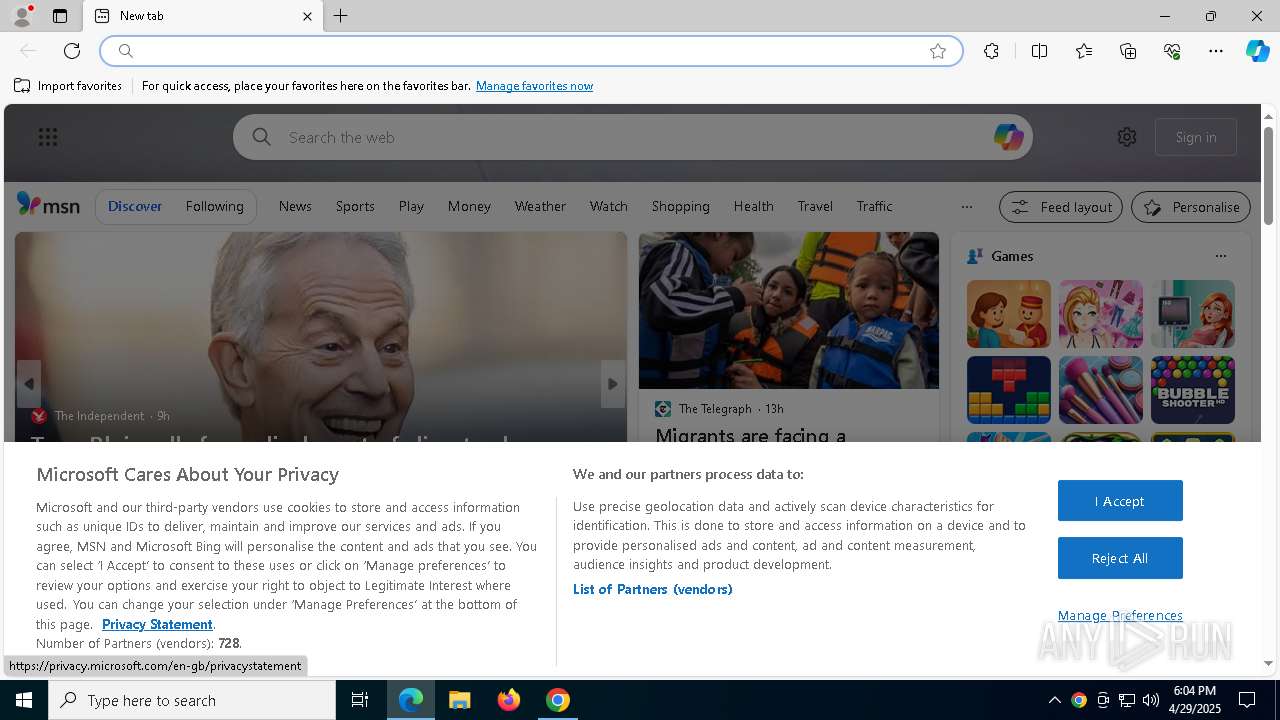Open Browser essentials icon
The width and height of the screenshot is (1280, 720).
(x=1172, y=51)
